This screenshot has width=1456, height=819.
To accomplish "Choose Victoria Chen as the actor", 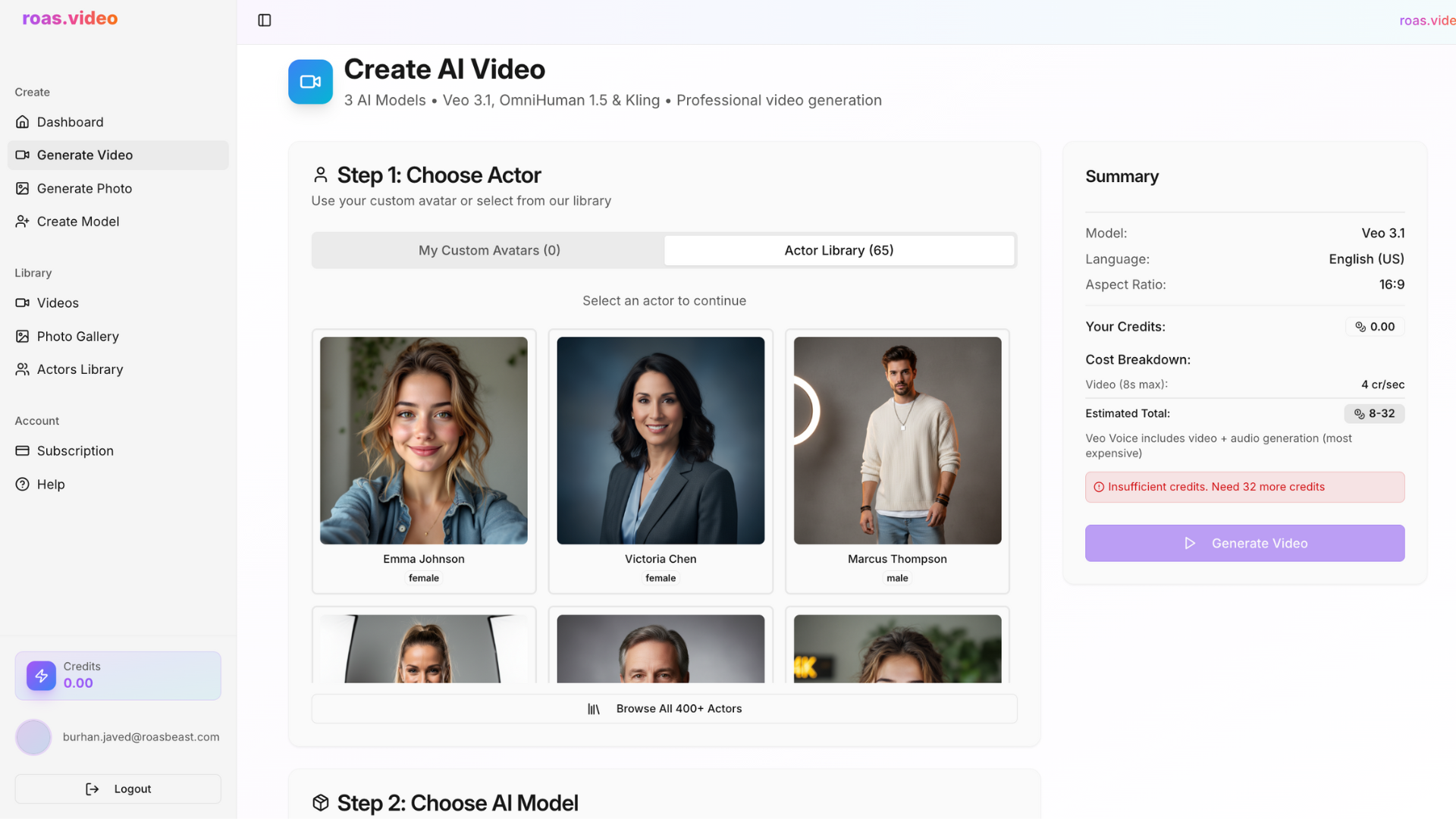I will coord(661,460).
